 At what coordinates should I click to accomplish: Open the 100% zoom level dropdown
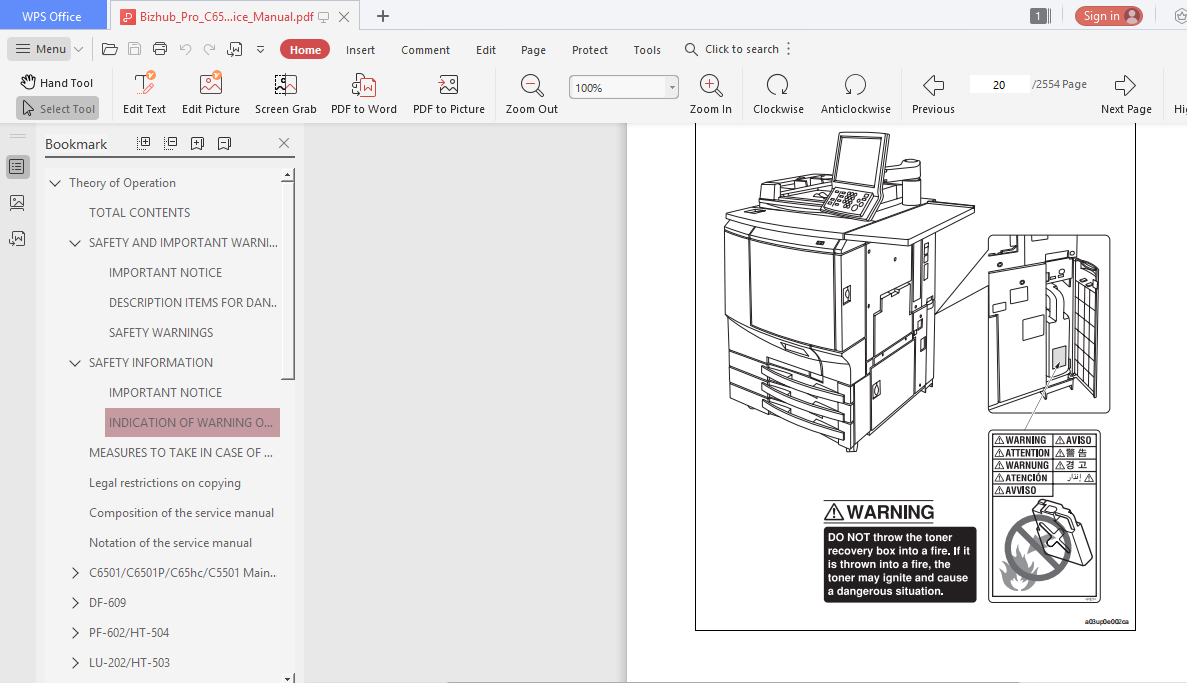tap(671, 88)
